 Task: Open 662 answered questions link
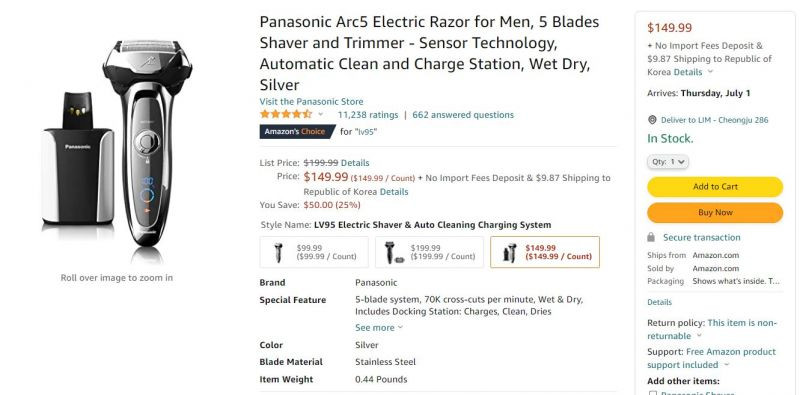point(463,115)
